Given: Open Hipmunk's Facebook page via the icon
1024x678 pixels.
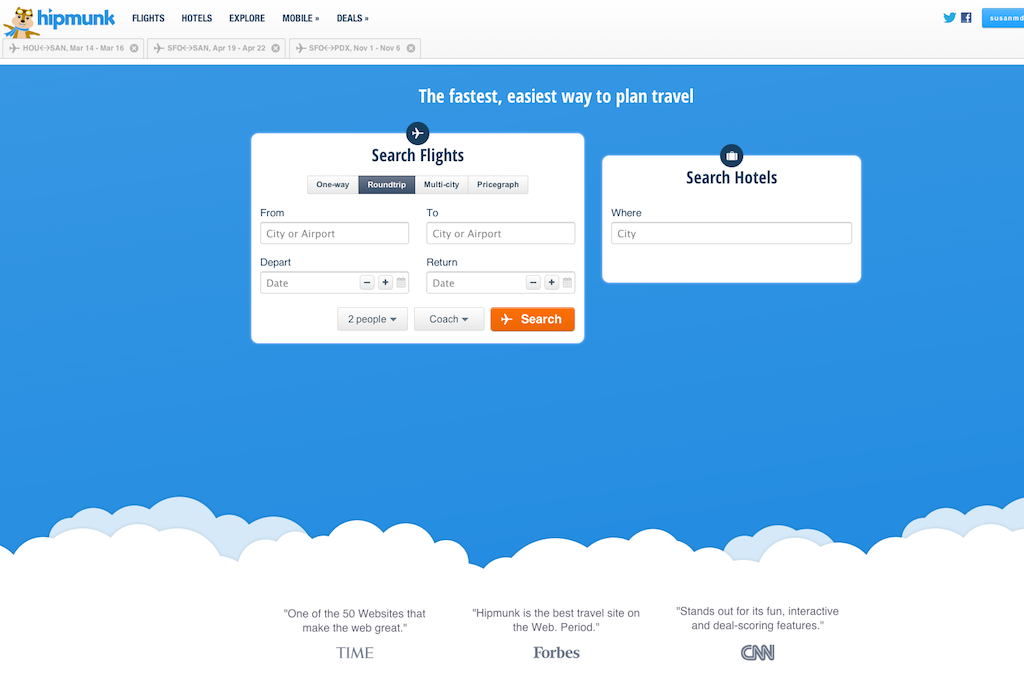Looking at the screenshot, I should pyautogui.click(x=965, y=17).
